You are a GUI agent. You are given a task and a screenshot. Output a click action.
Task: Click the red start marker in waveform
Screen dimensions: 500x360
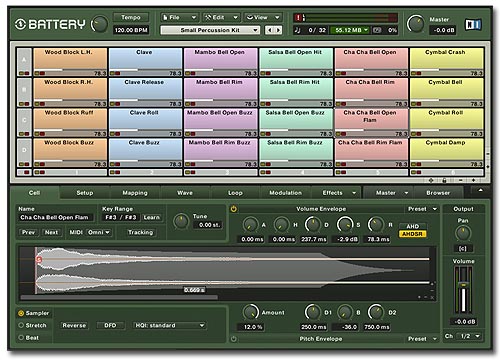pos(39,259)
